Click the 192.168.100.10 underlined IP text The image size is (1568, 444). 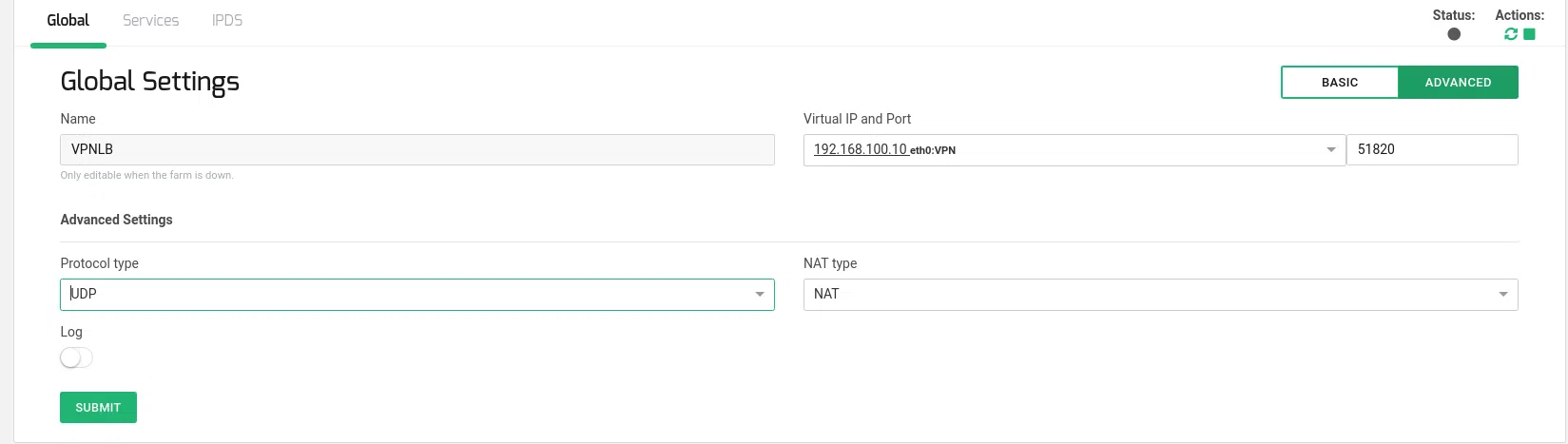coord(860,150)
